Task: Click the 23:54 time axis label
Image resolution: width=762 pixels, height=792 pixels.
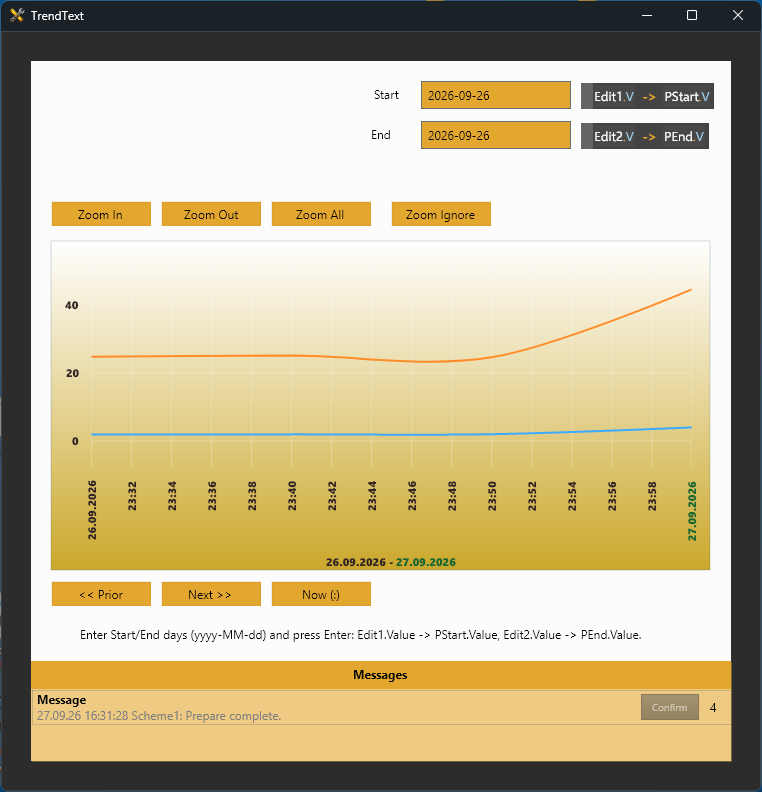Action: coord(572,496)
